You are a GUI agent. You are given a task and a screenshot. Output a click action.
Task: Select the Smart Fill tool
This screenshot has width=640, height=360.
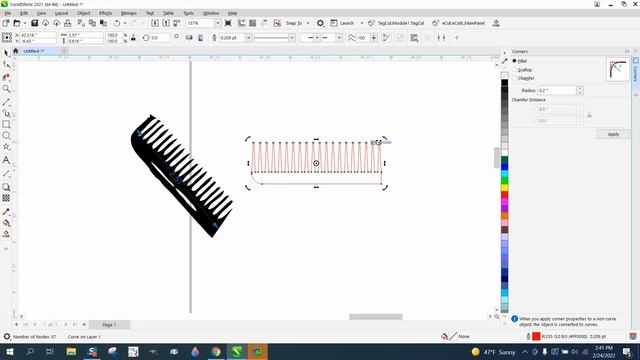[6, 234]
